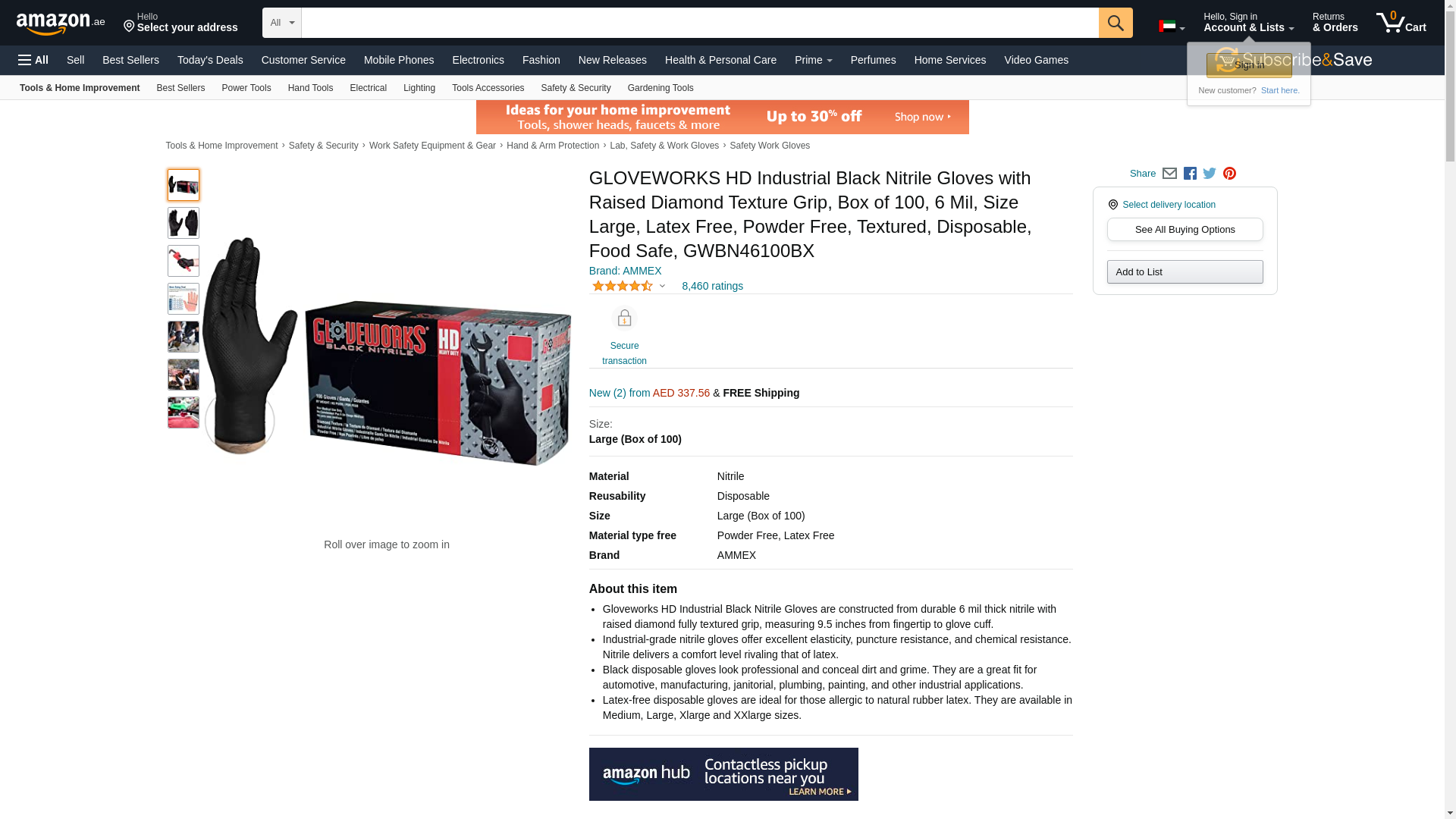Expand the All search category dropdown

coord(282,23)
